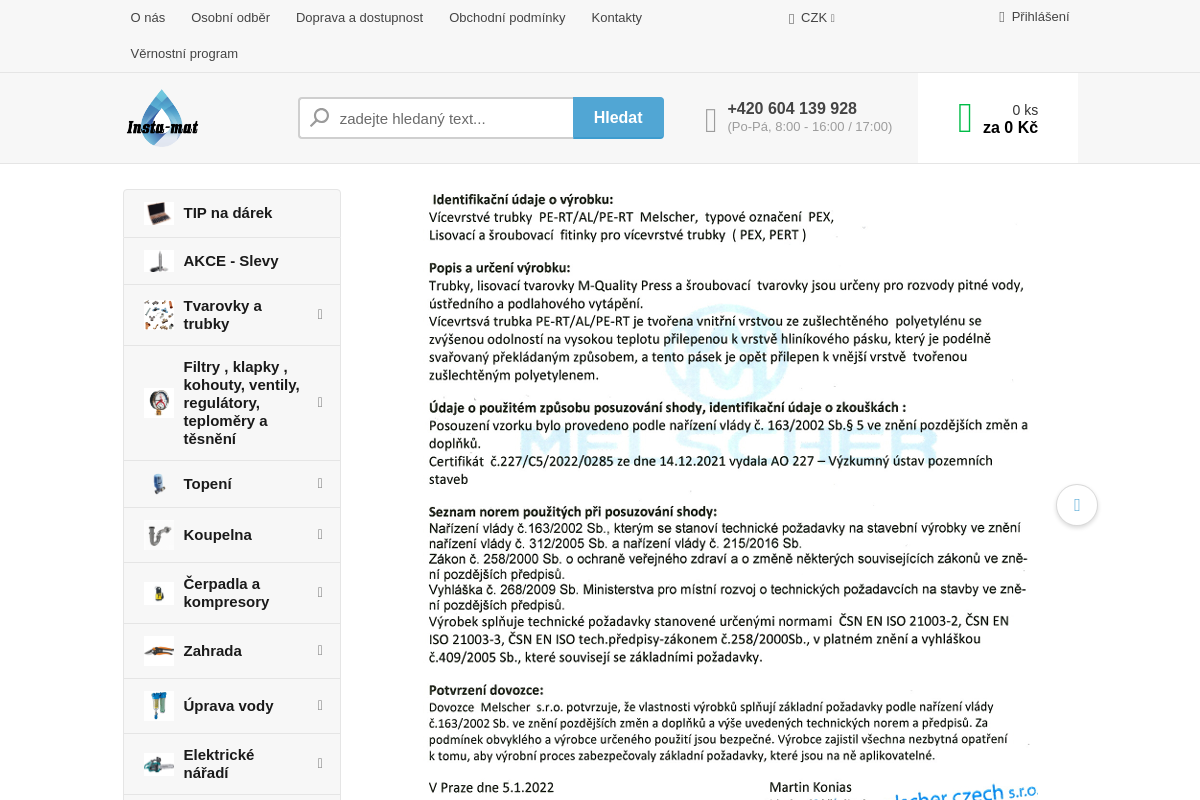Expand the Filtry, klapky, kohouty category arrow
Screen dimensions: 1200x800
(x=320, y=403)
